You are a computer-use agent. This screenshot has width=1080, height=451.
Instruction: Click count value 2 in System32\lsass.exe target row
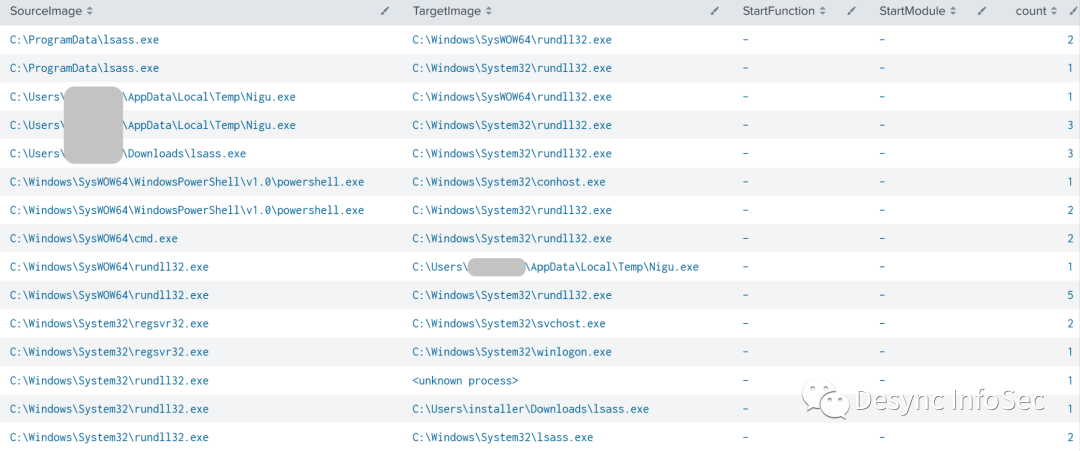[x=1070, y=437]
